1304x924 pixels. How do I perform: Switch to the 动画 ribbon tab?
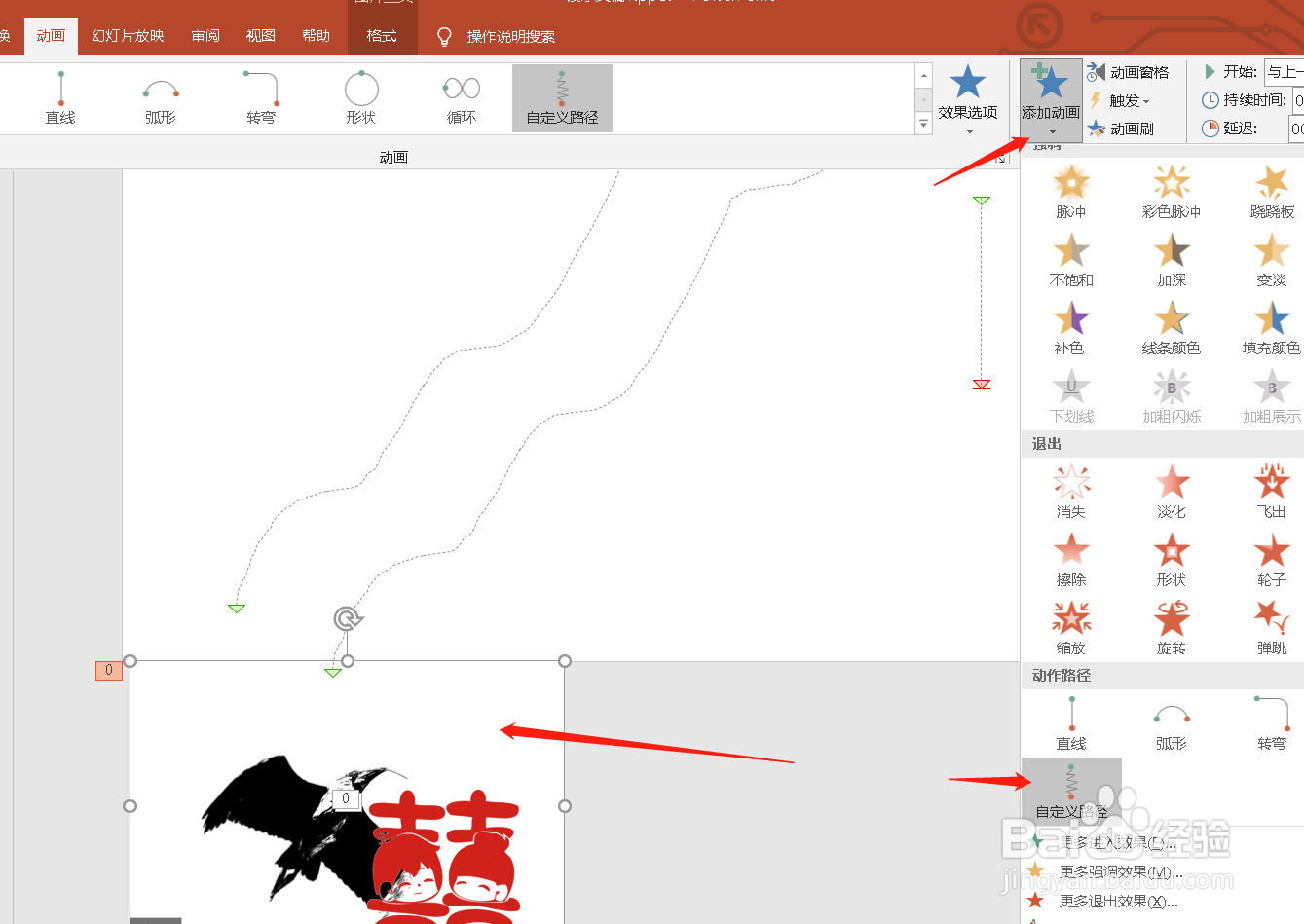[x=51, y=36]
